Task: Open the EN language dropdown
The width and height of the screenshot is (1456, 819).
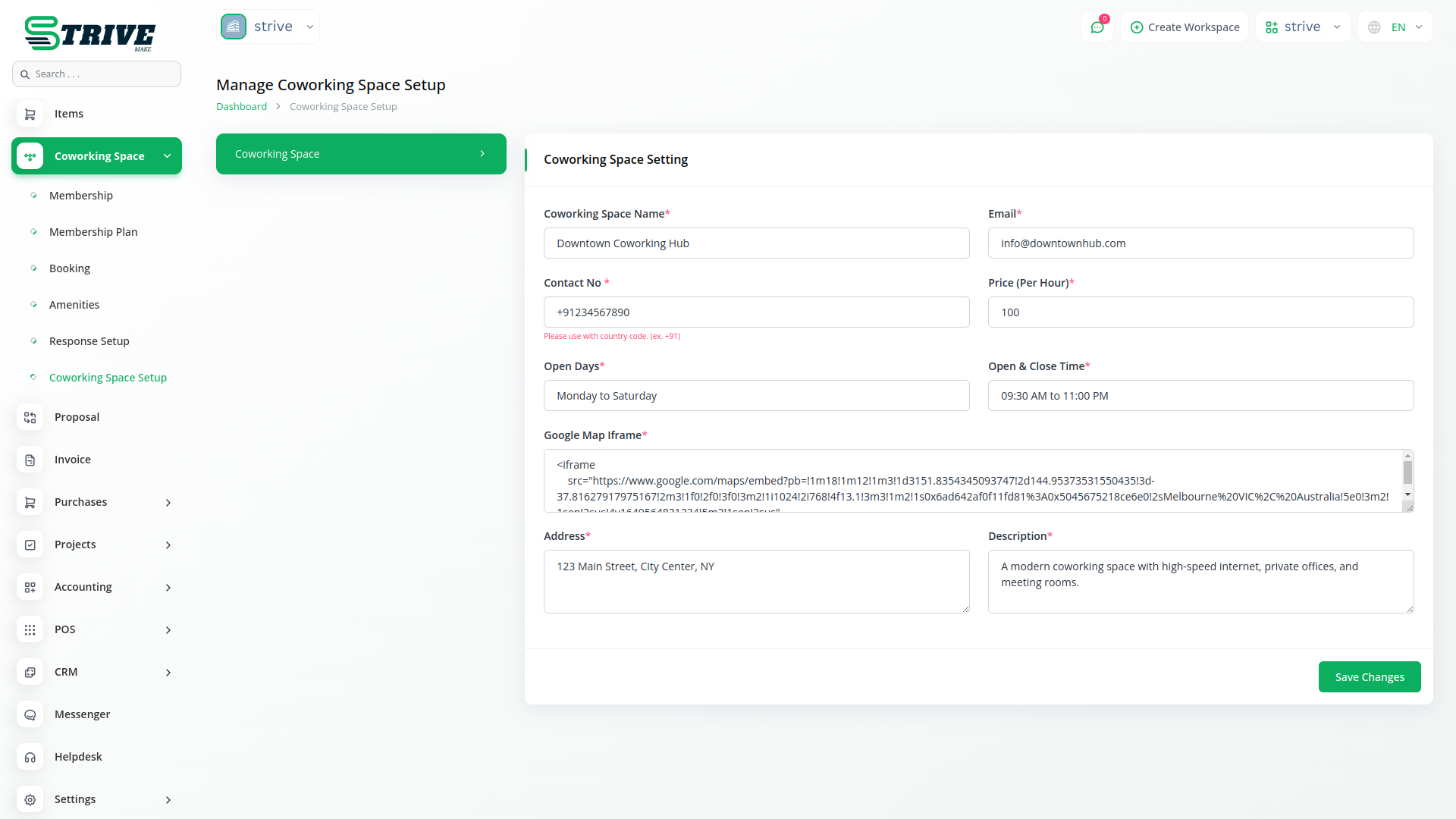Action: point(1395,27)
